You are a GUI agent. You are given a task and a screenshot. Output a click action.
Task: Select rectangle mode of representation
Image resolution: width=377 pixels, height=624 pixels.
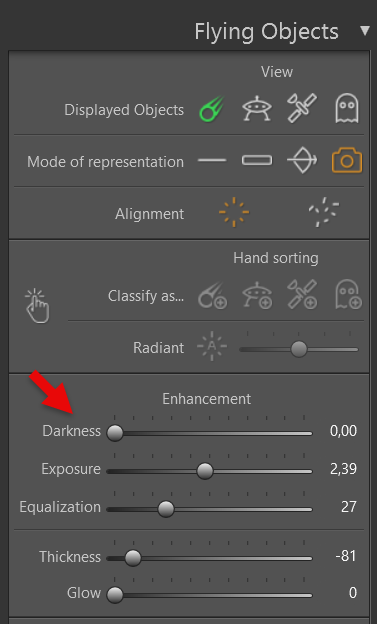coord(257,160)
